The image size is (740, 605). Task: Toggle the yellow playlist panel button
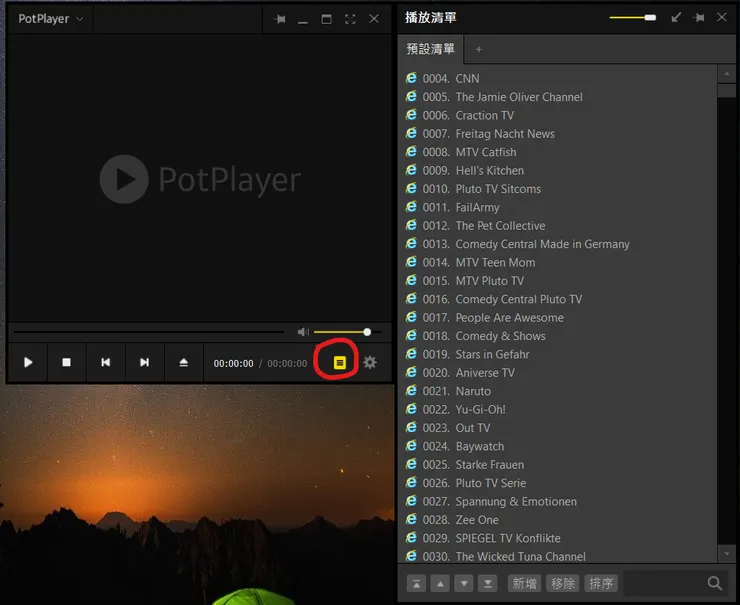pyautogui.click(x=339, y=363)
